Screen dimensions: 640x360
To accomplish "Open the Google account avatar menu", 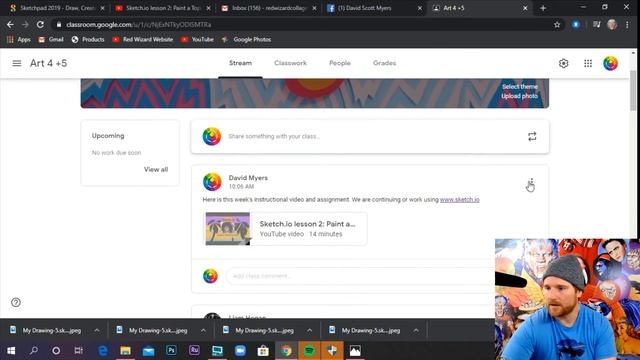I will click(x=611, y=63).
